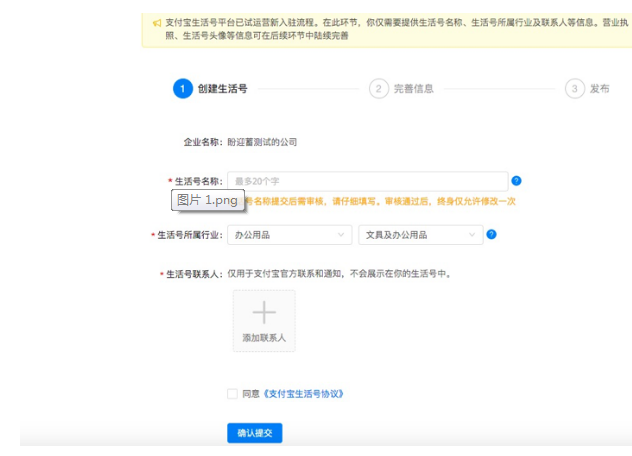
Task: Click the 确认提交 button
Action: tap(254, 433)
